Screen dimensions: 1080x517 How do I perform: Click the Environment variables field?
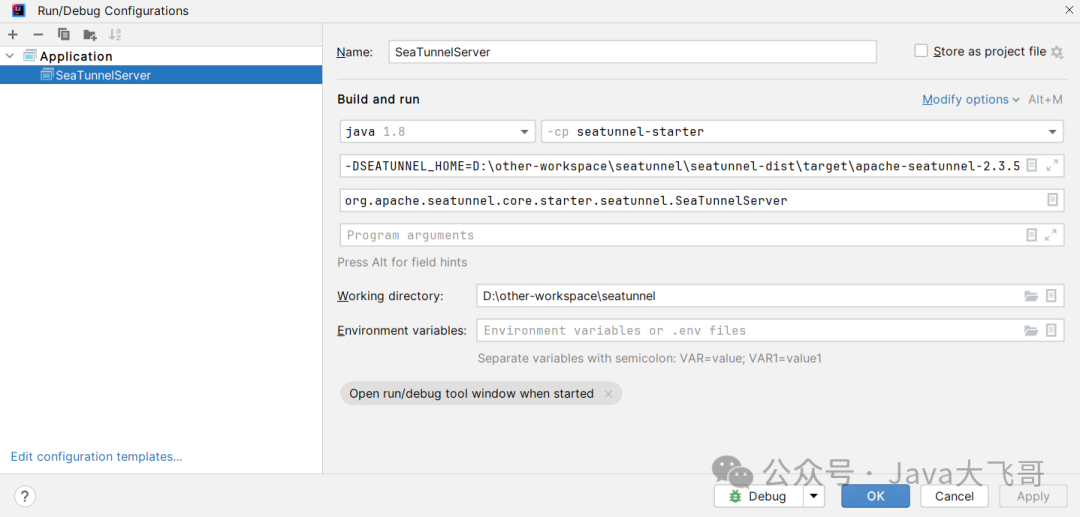[770, 330]
